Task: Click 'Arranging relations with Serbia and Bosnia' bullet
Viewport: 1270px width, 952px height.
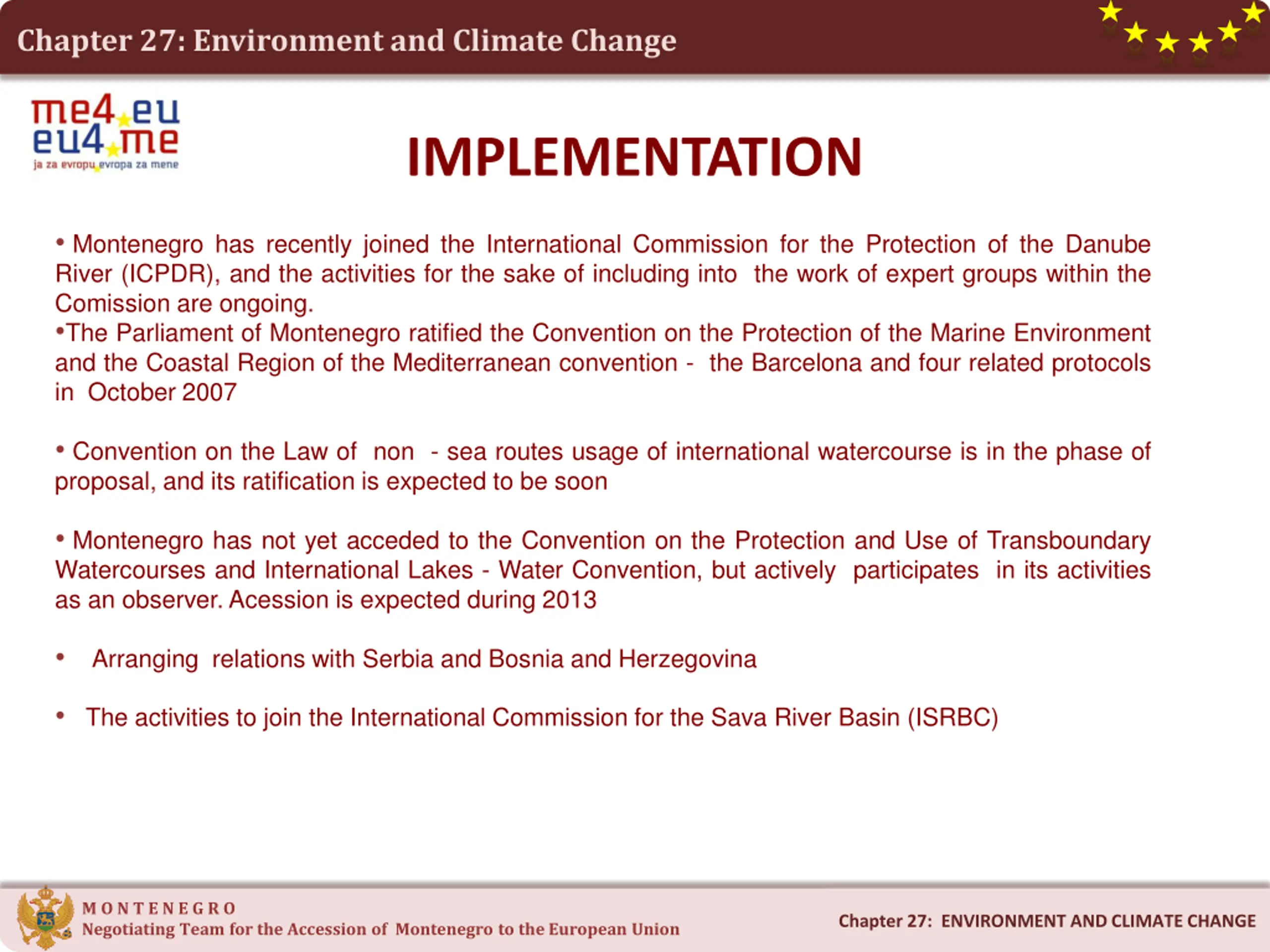Action: pyautogui.click(x=406, y=659)
